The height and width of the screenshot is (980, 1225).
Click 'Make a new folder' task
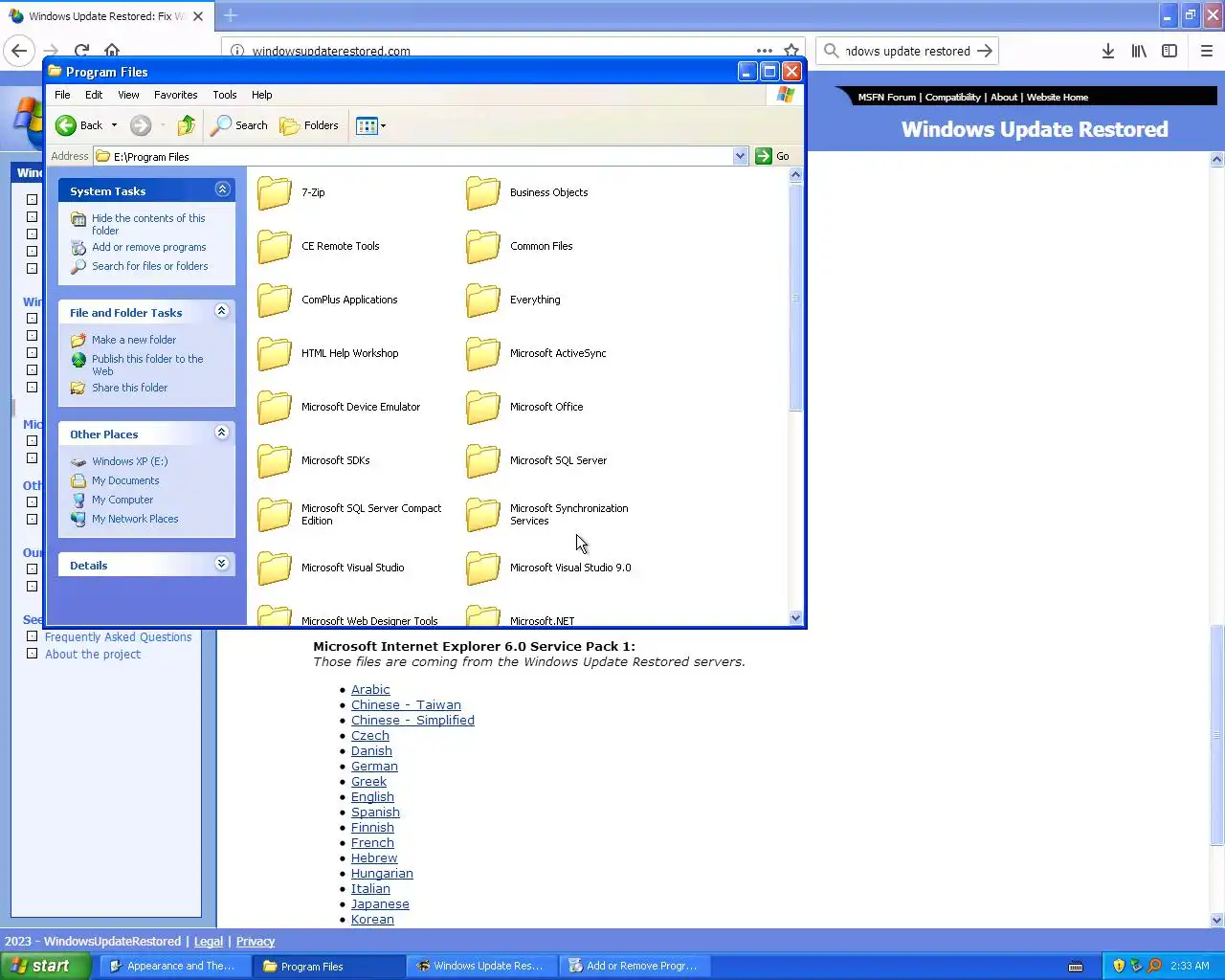134,340
